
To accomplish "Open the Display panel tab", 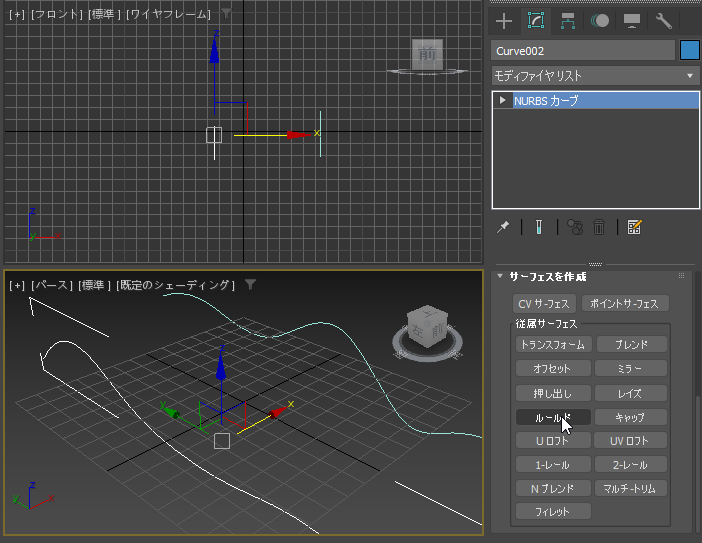I will click(632, 21).
